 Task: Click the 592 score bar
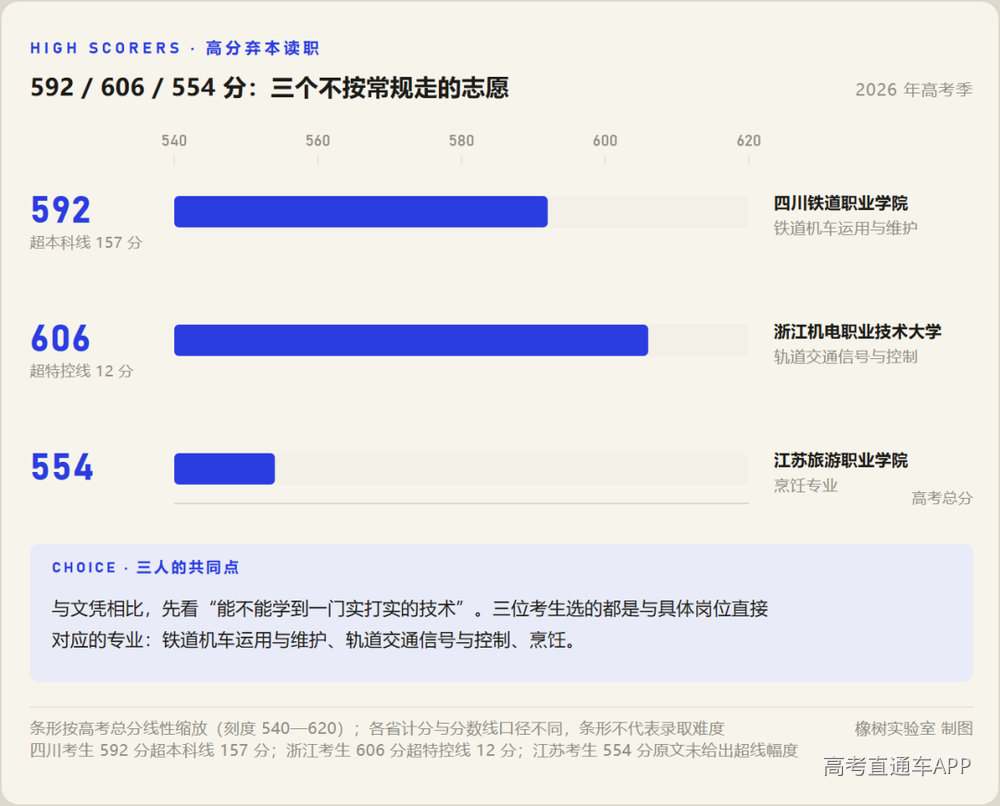coord(361,212)
